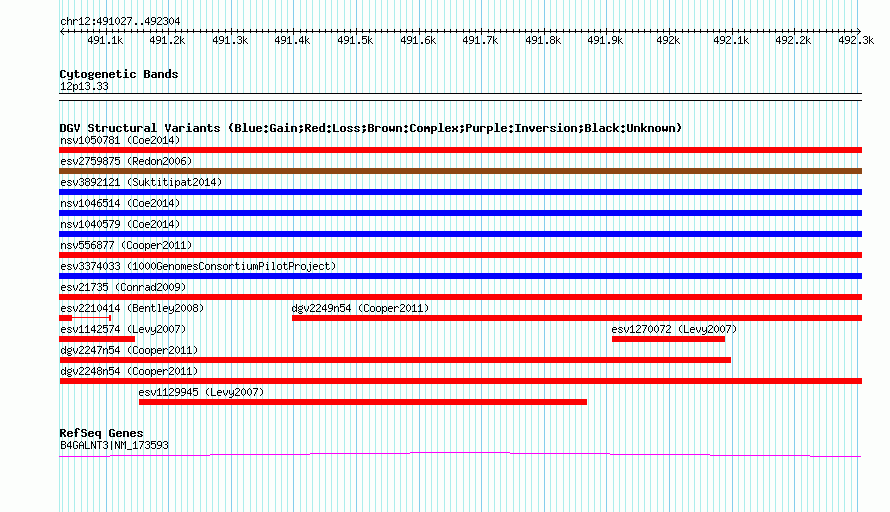Open the nsv556877 (Cooper2011) label

pyautogui.click(x=126, y=245)
